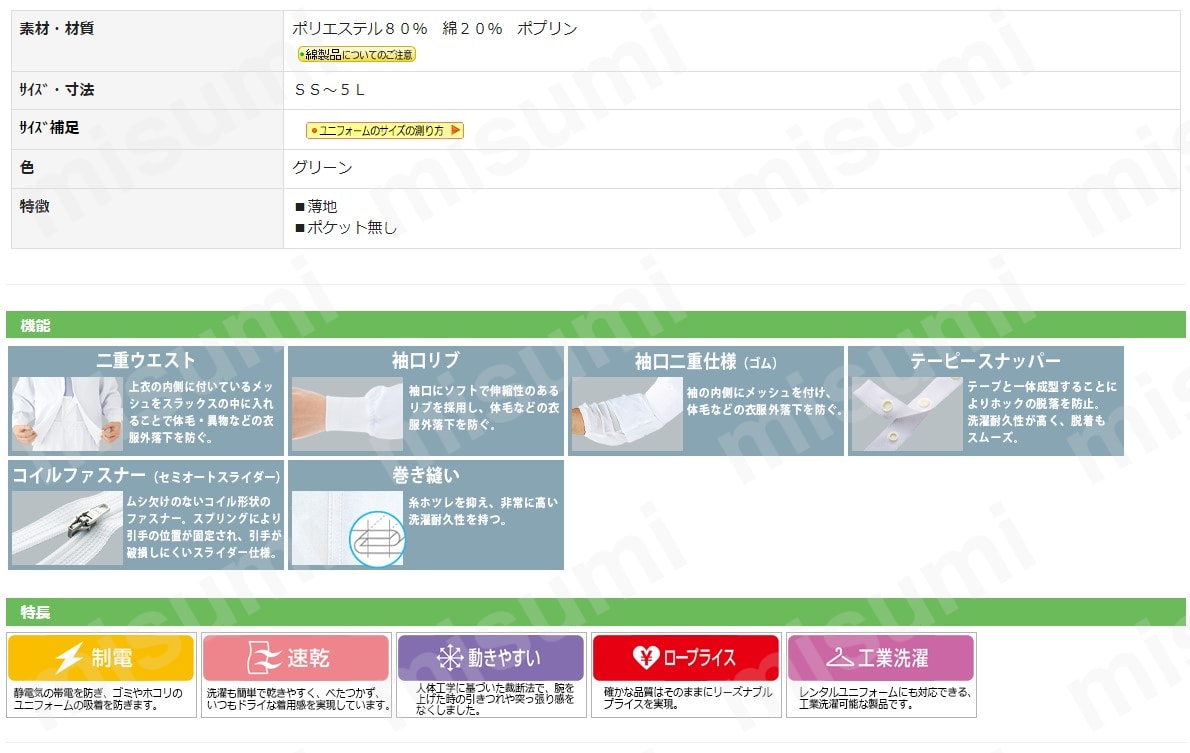Click the 袖口リブ cuff photo
The image size is (1190, 753).
coord(348,414)
